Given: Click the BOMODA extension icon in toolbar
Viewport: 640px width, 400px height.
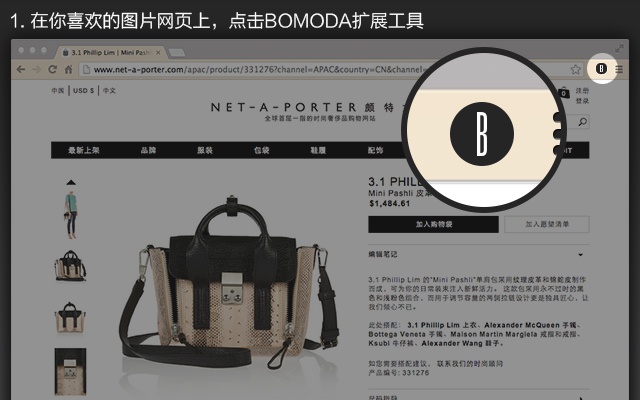Looking at the screenshot, I should [601, 69].
